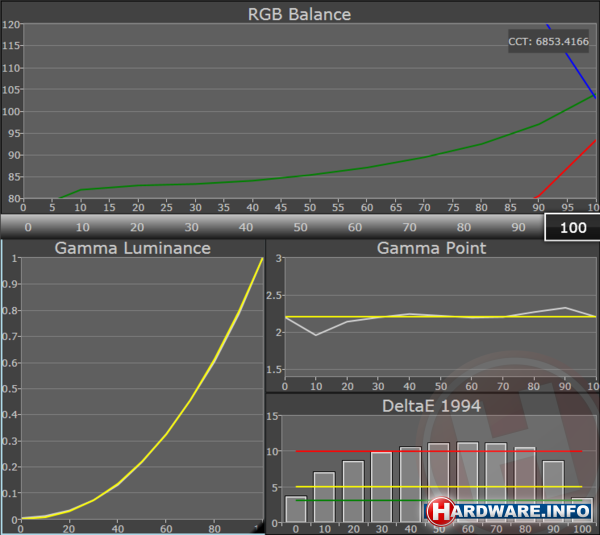Select the 80 grayscale level step
600x535 pixels.
tap(463, 227)
